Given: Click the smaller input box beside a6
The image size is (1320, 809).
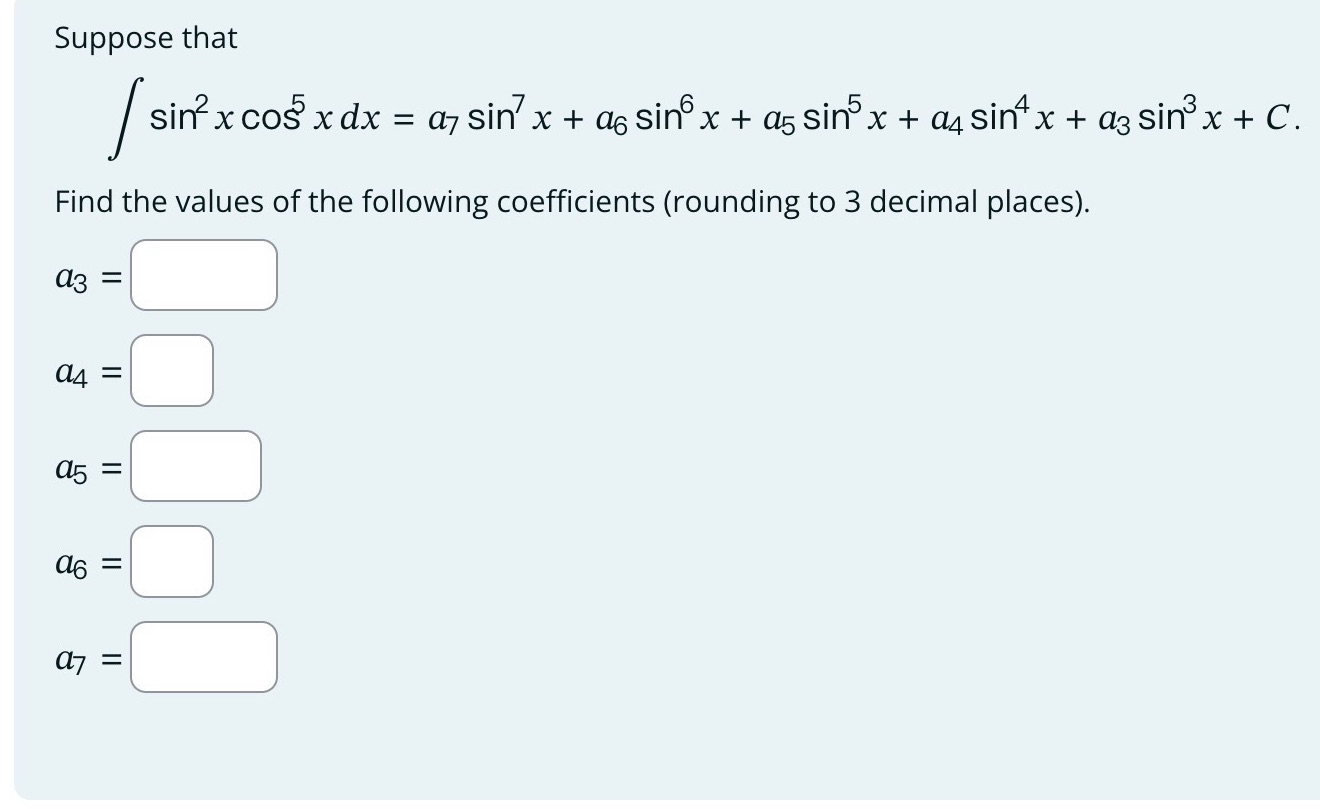Looking at the screenshot, I should pos(171,561).
